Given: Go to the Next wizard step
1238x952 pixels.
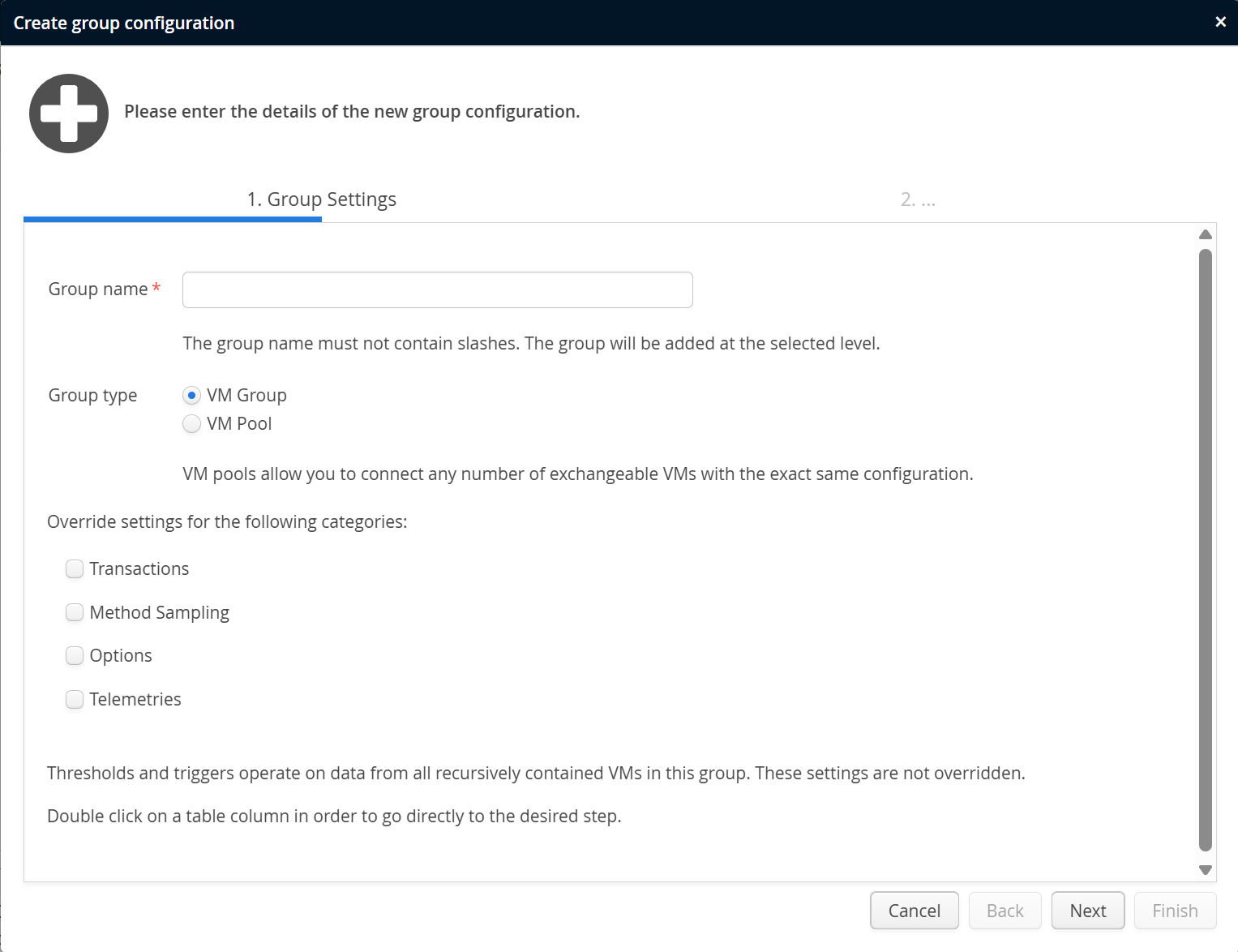Looking at the screenshot, I should (1087, 911).
